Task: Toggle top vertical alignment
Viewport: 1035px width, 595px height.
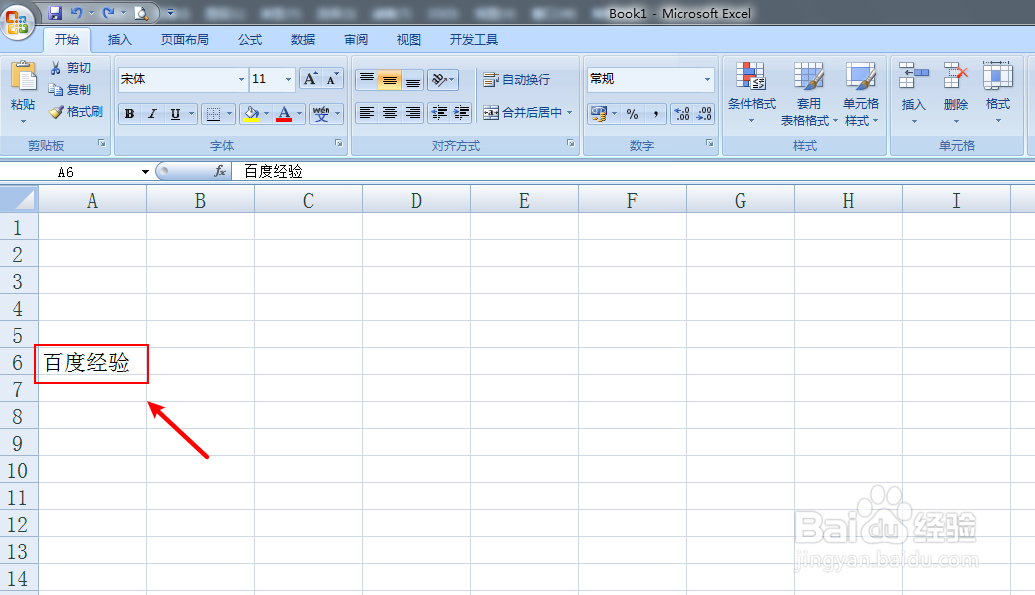Action: pyautogui.click(x=367, y=80)
